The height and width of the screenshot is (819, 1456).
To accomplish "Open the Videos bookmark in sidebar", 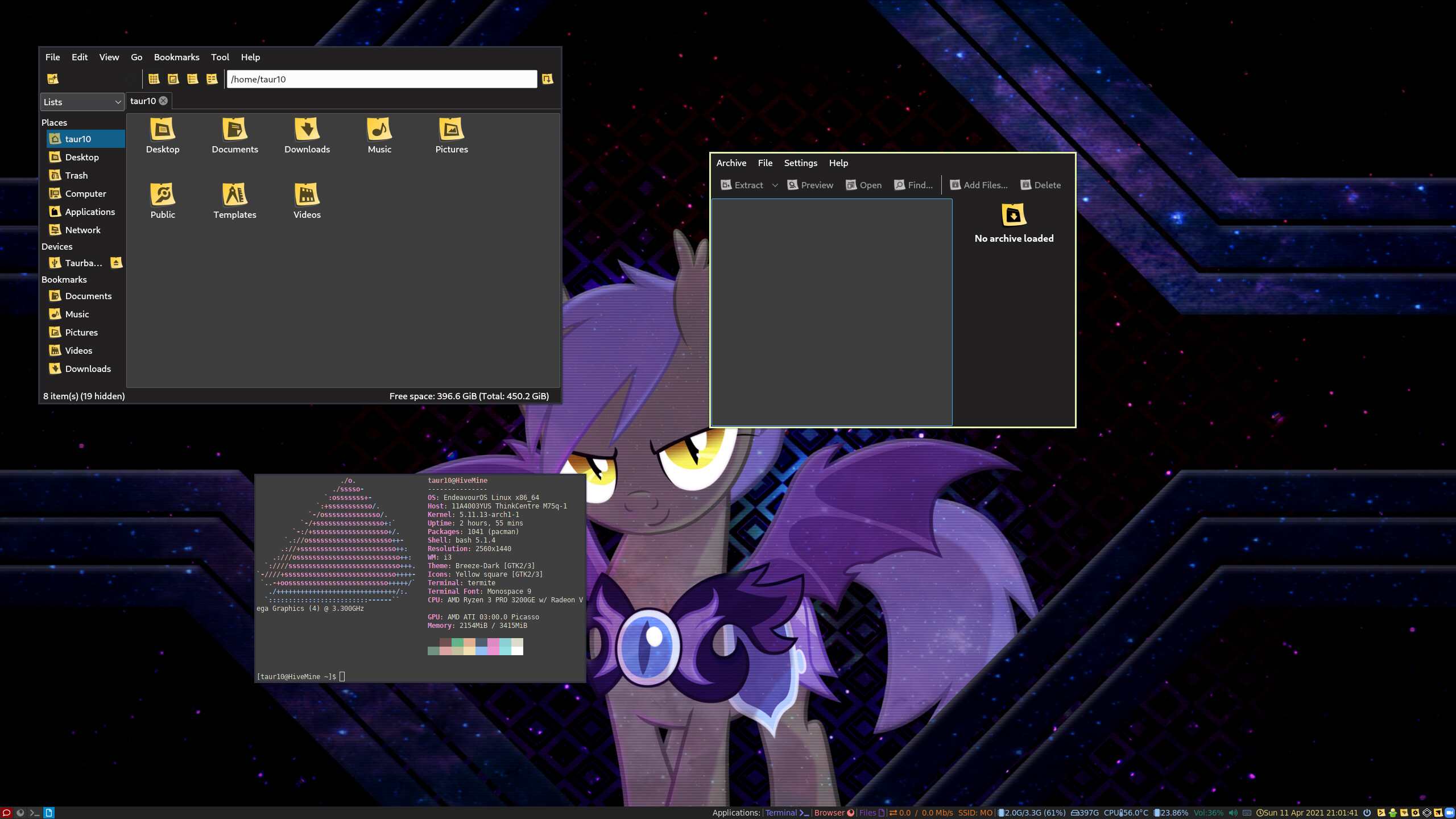I will click(85, 350).
